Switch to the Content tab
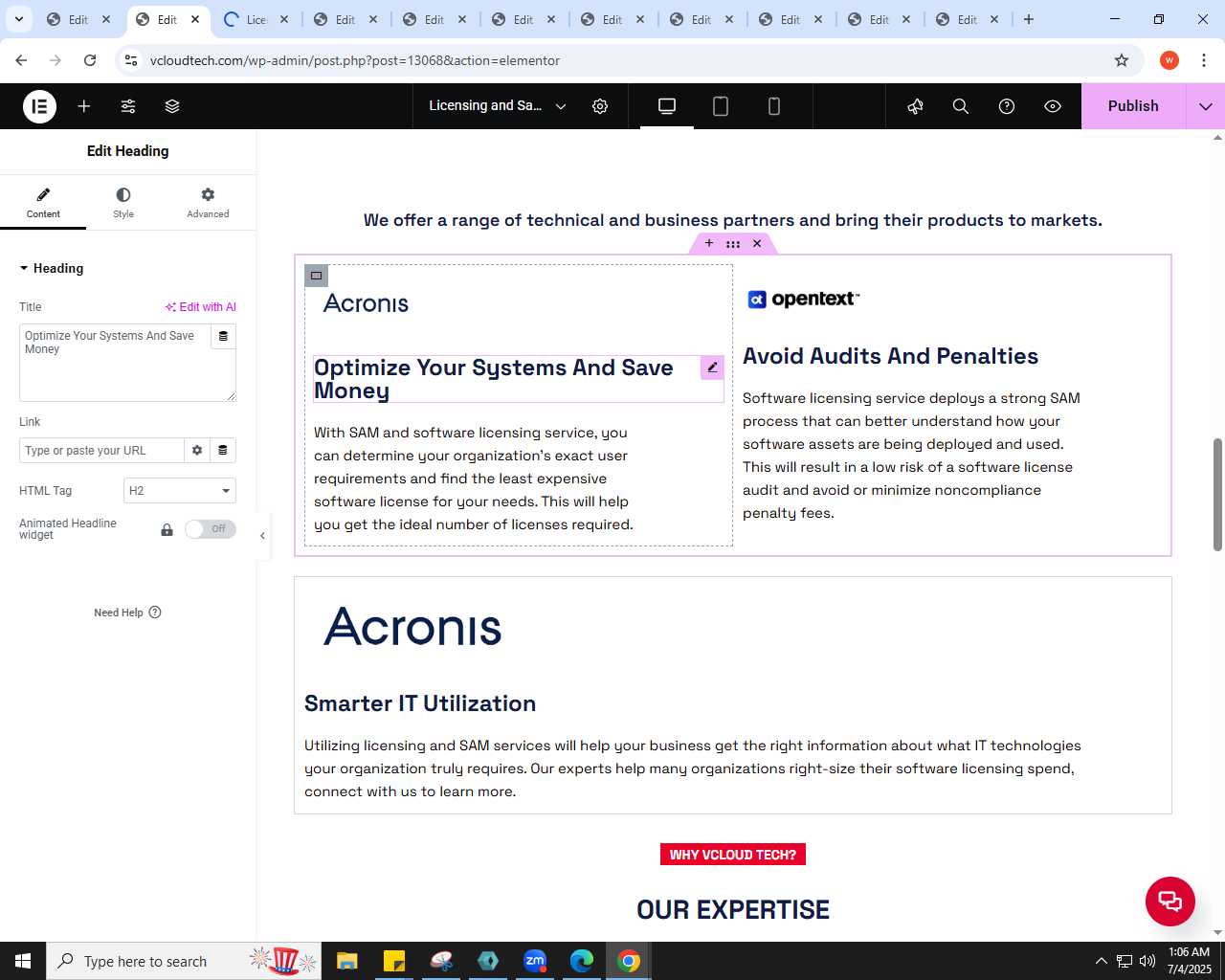 43,203
